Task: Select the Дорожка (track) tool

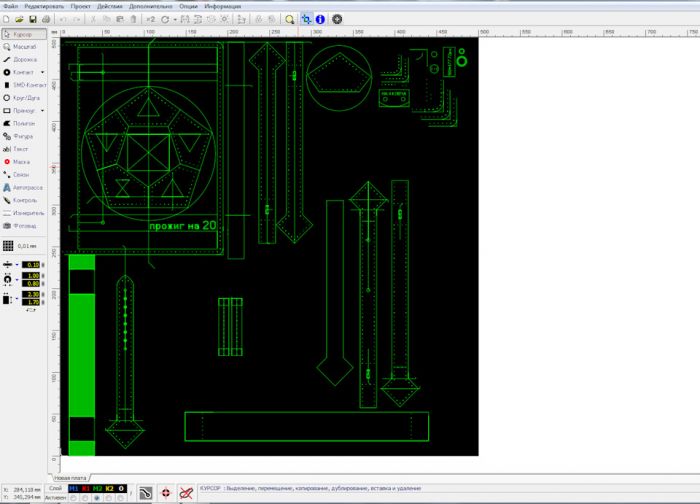Action: coord(24,59)
